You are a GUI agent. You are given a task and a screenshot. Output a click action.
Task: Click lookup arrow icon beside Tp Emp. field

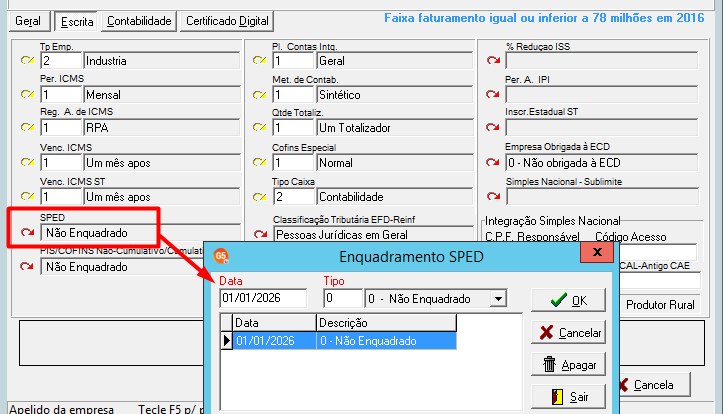click(28, 60)
